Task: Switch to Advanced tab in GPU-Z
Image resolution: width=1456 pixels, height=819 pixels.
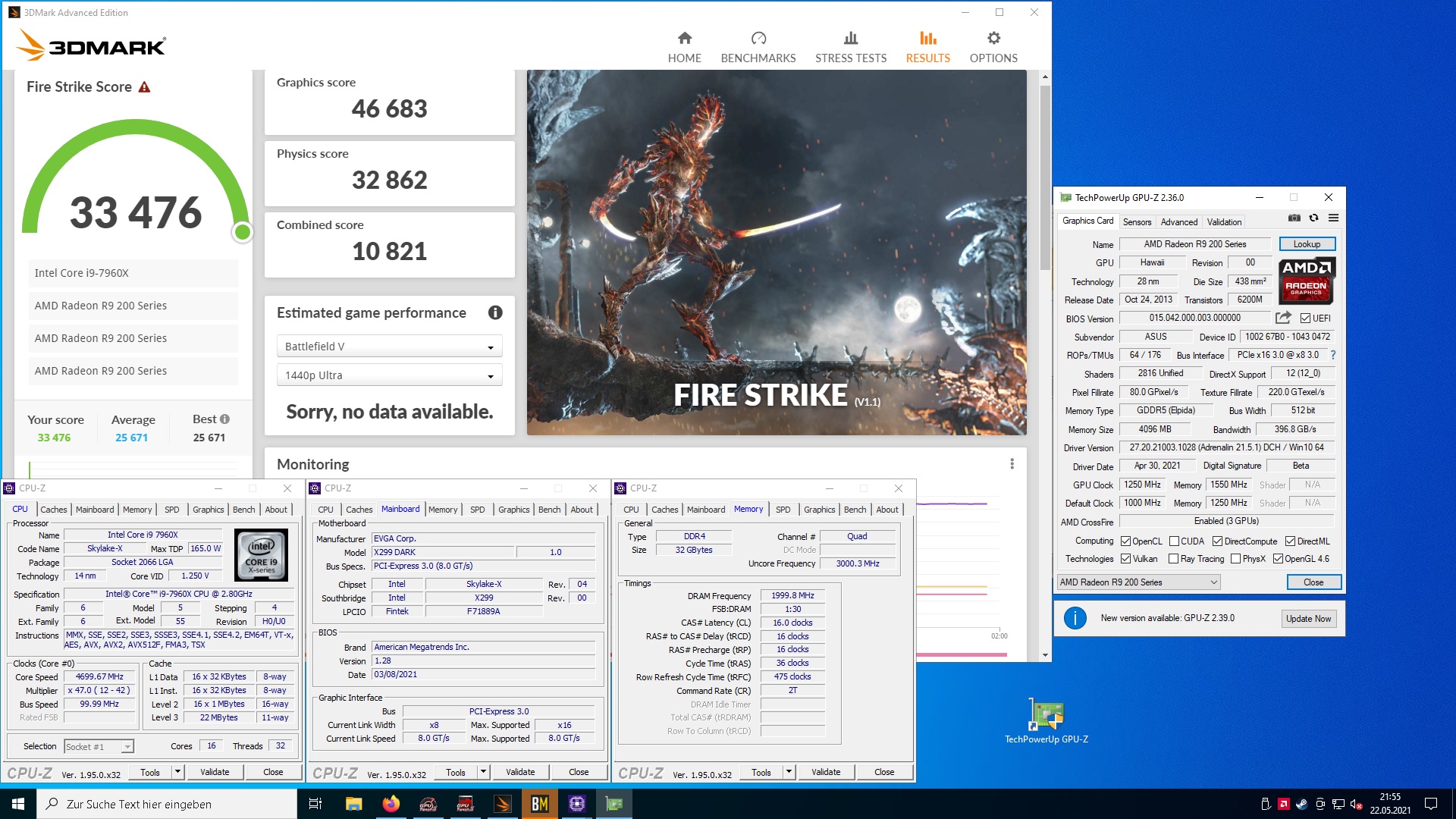Action: [1178, 222]
